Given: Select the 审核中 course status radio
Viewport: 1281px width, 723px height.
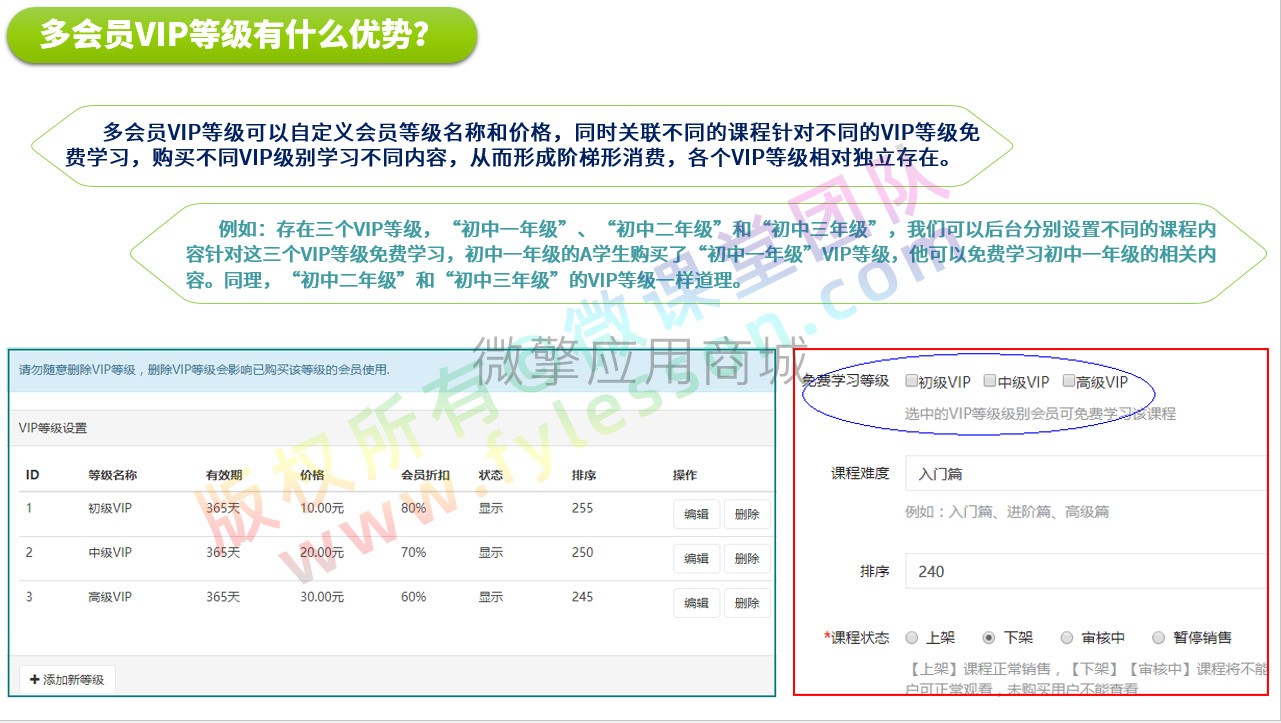Looking at the screenshot, I should 1067,638.
